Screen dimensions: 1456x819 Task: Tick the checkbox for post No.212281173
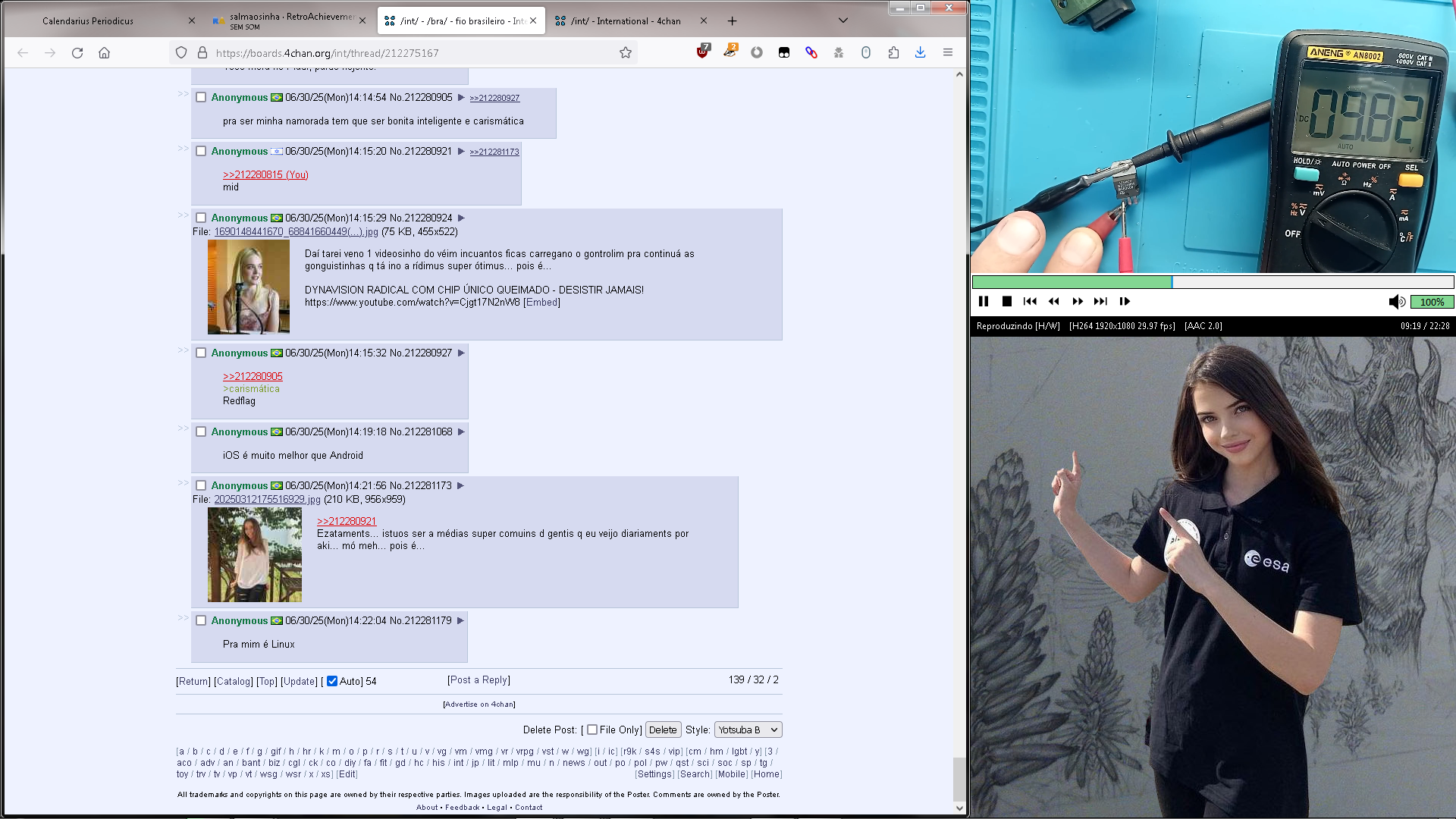[x=201, y=485]
